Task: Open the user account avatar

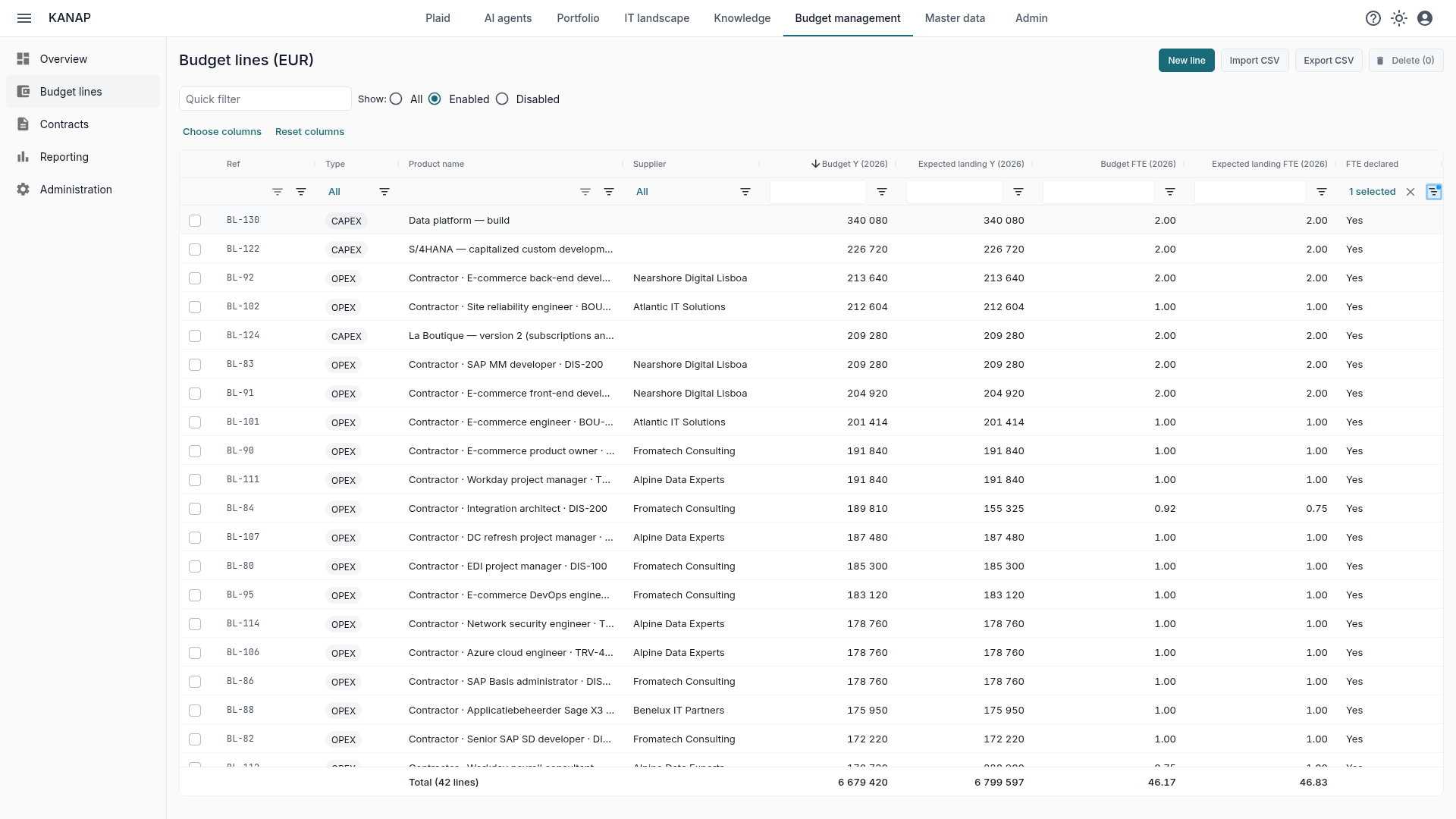Action: click(1425, 18)
